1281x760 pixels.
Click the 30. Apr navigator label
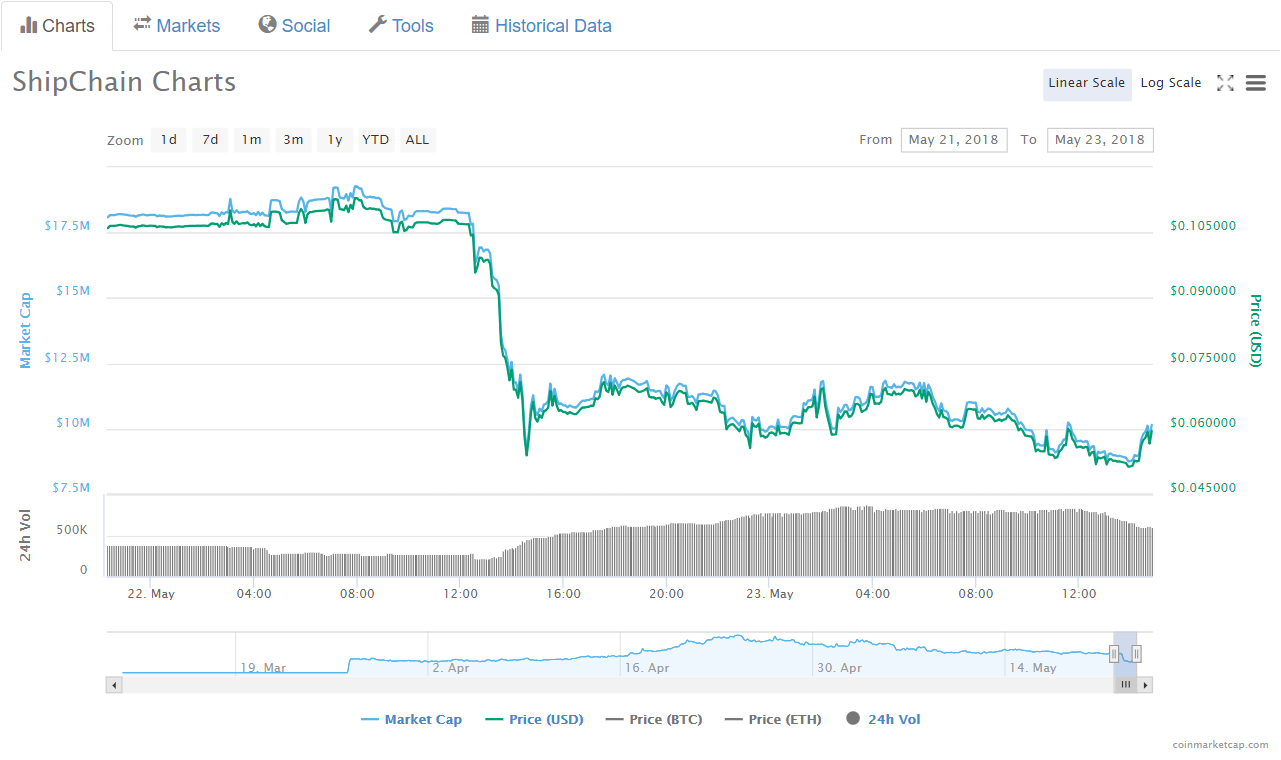839,667
